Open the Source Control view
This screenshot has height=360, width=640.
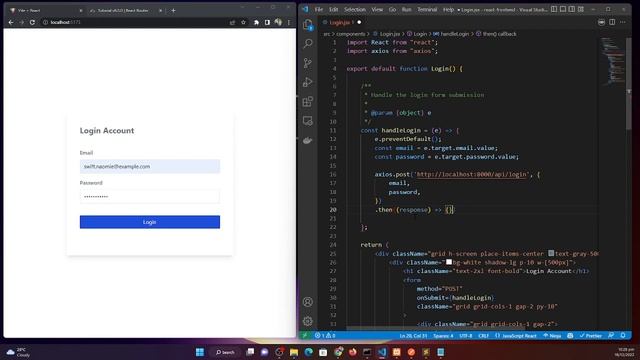click(x=308, y=62)
